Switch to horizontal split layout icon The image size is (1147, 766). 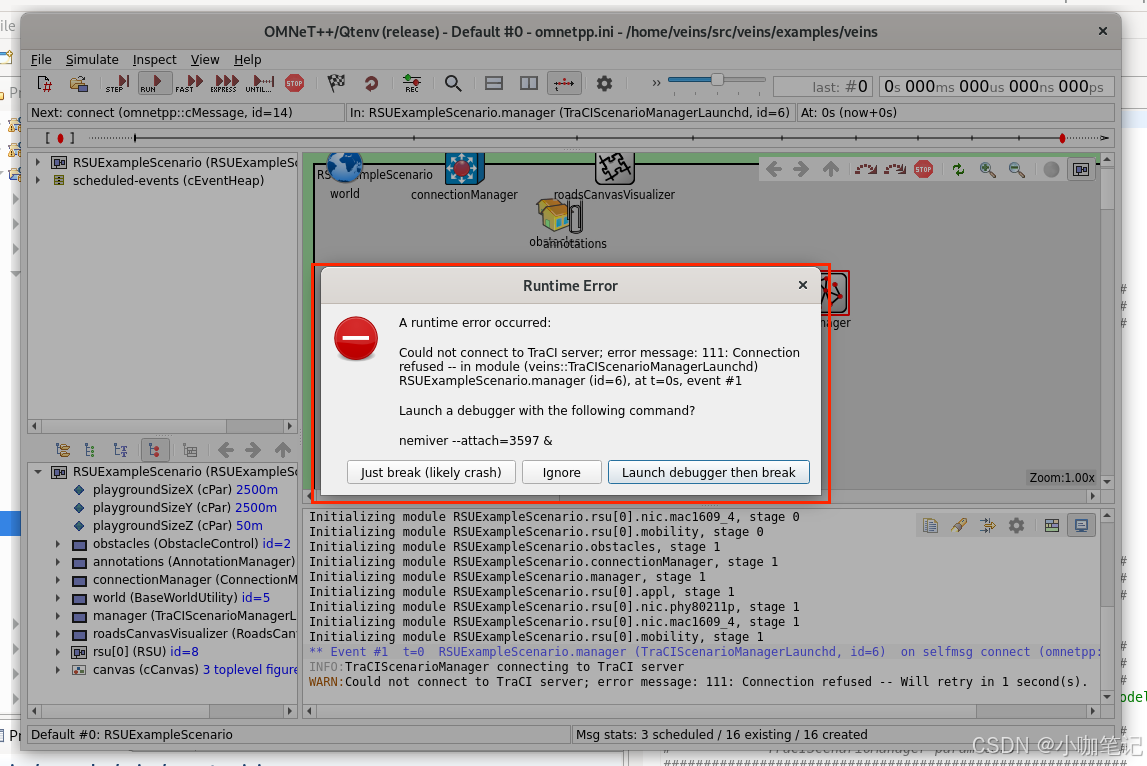494,83
